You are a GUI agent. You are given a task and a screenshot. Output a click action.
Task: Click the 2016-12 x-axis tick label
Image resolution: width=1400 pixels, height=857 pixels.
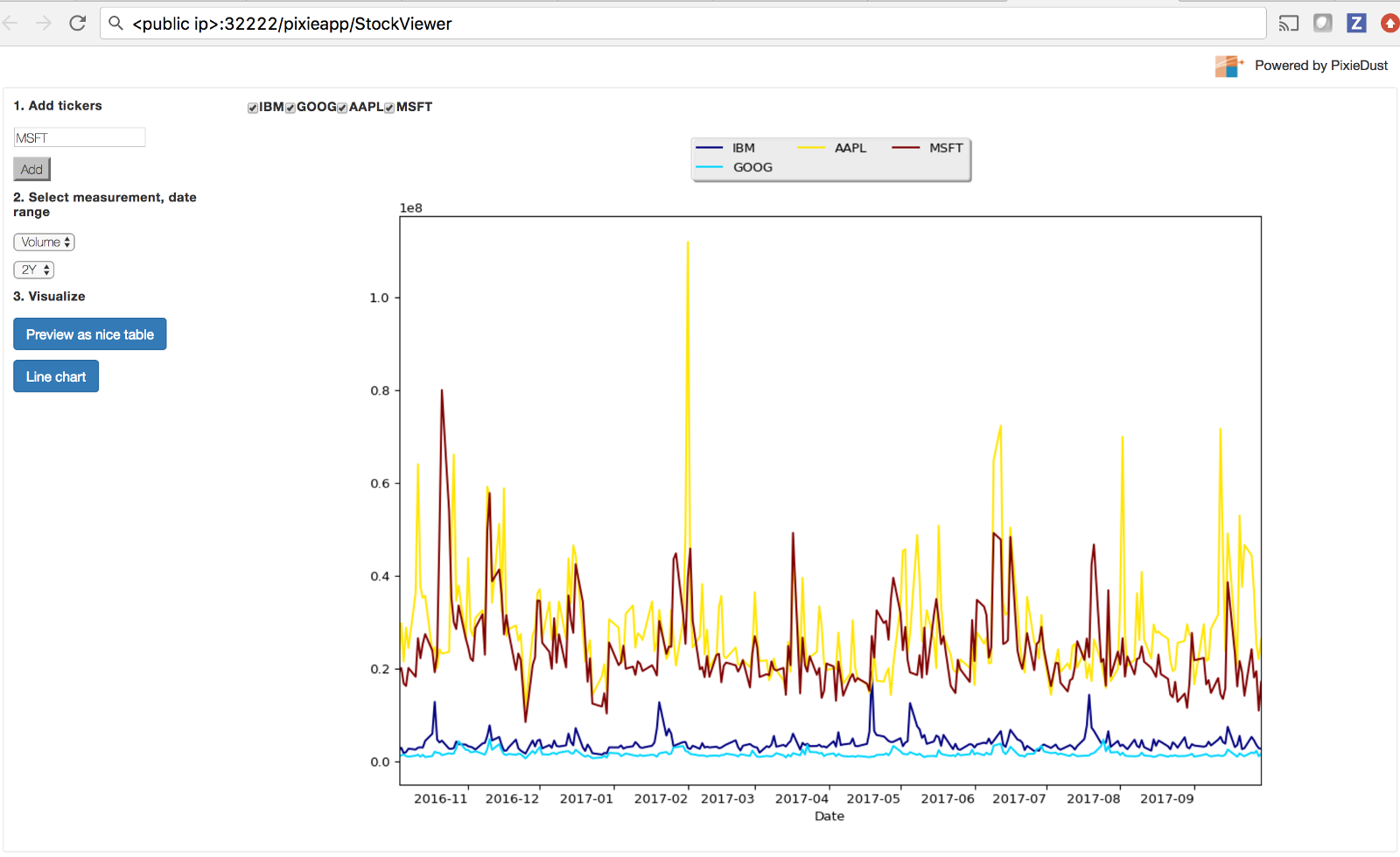(x=513, y=798)
